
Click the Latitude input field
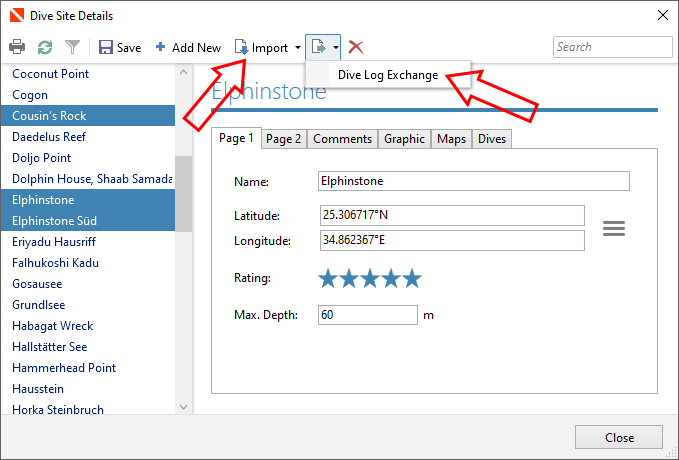pos(452,215)
